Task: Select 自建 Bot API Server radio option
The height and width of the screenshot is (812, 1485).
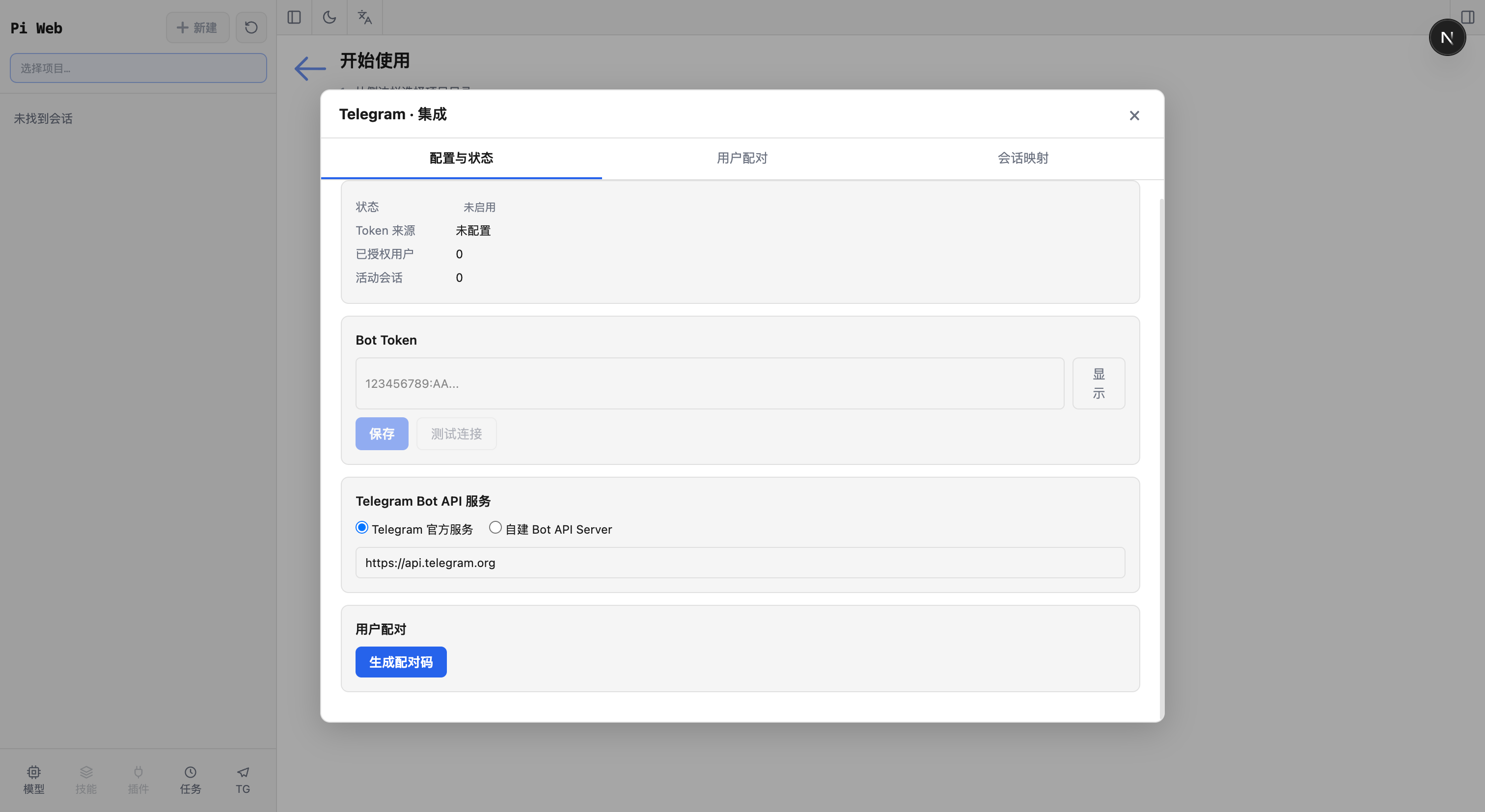Action: tap(495, 528)
